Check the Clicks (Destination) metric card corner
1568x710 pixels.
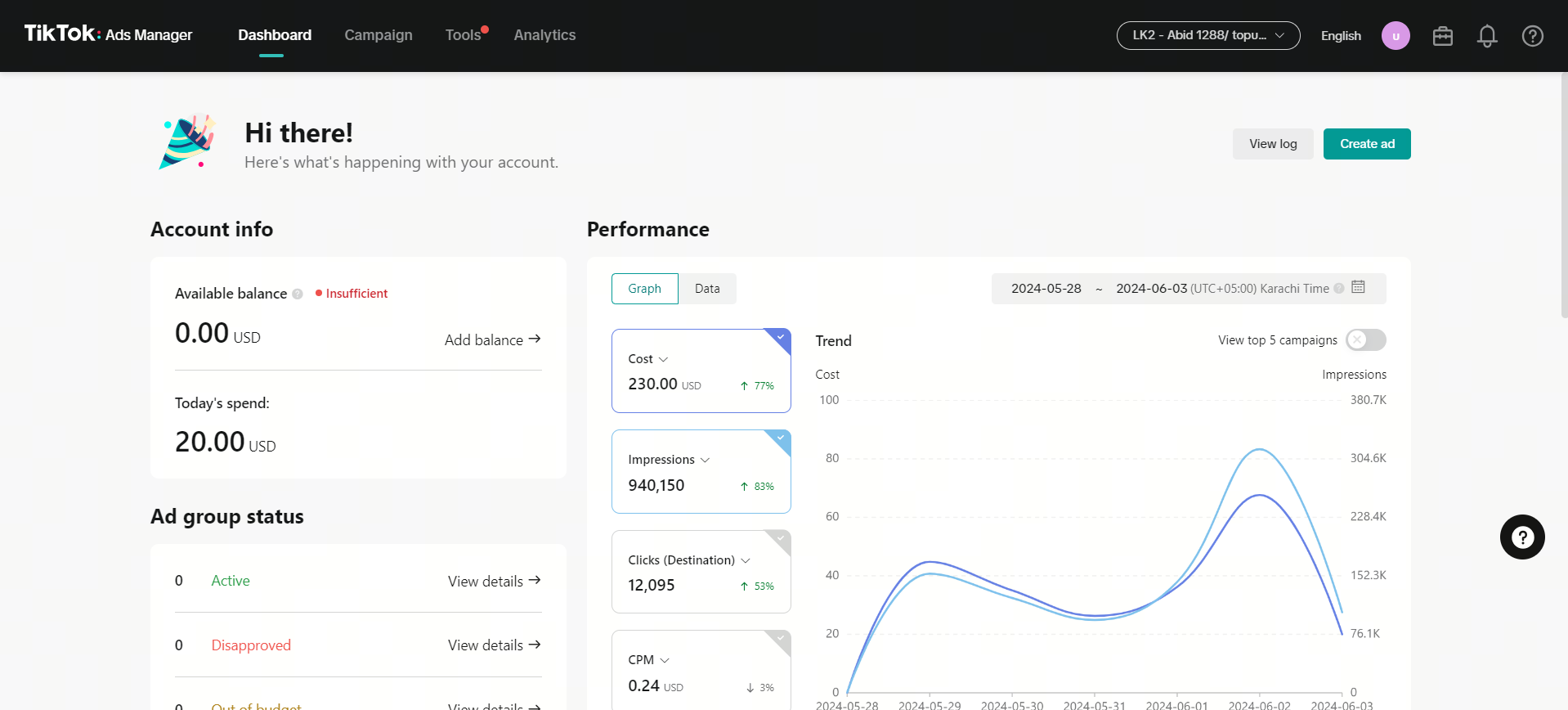[781, 538]
